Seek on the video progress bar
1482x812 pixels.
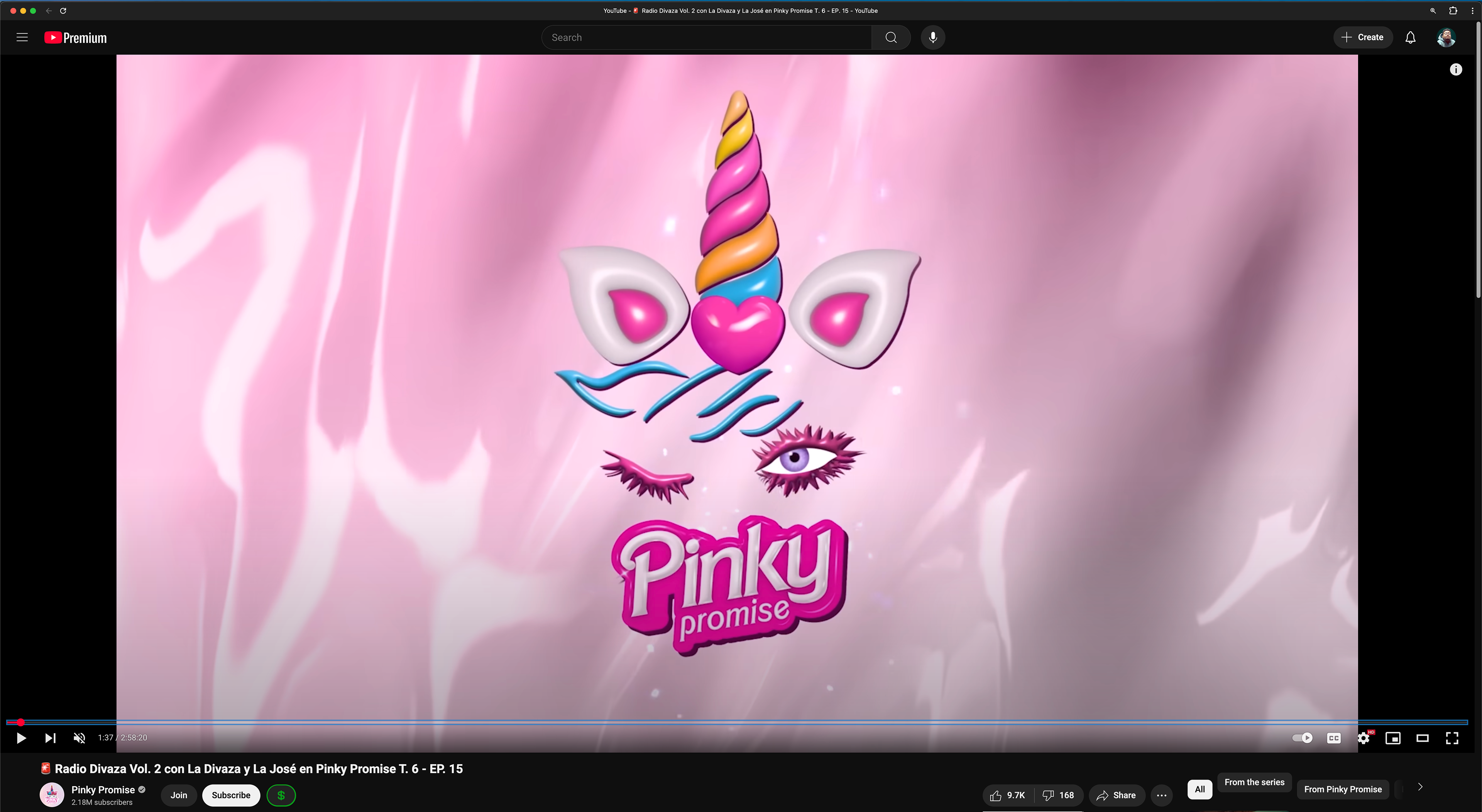coord(737,722)
